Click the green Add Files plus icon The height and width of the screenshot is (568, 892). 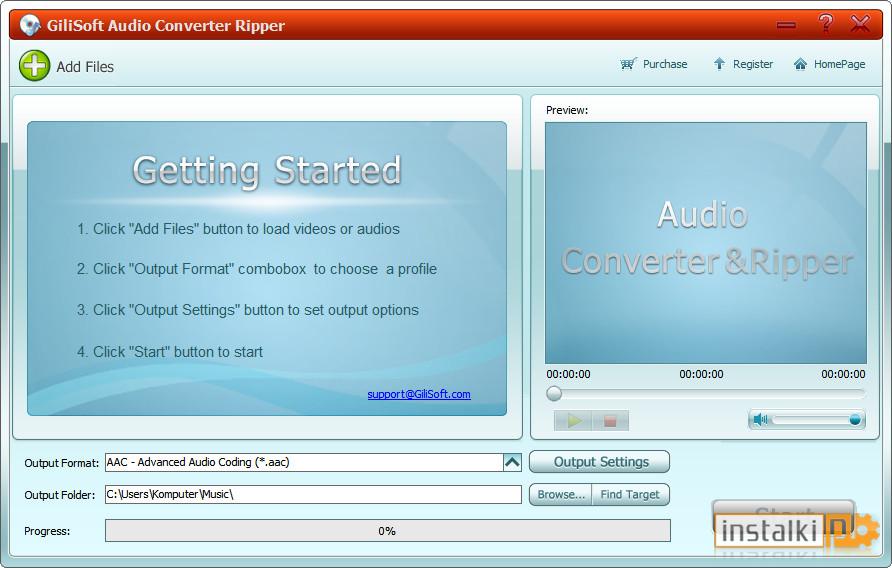point(34,65)
